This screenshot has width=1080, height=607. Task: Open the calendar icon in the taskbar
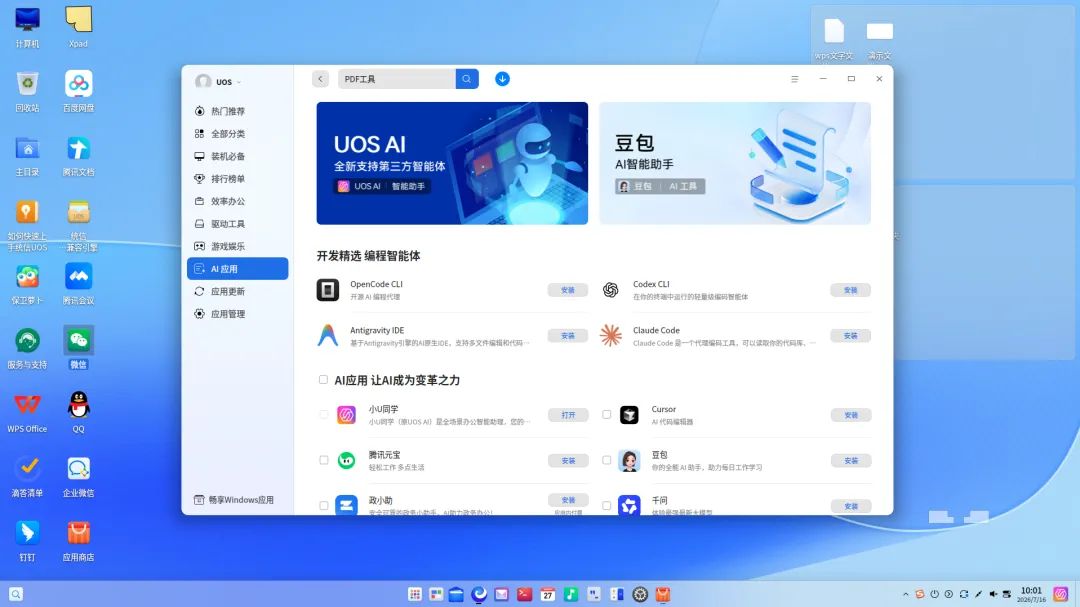click(548, 594)
